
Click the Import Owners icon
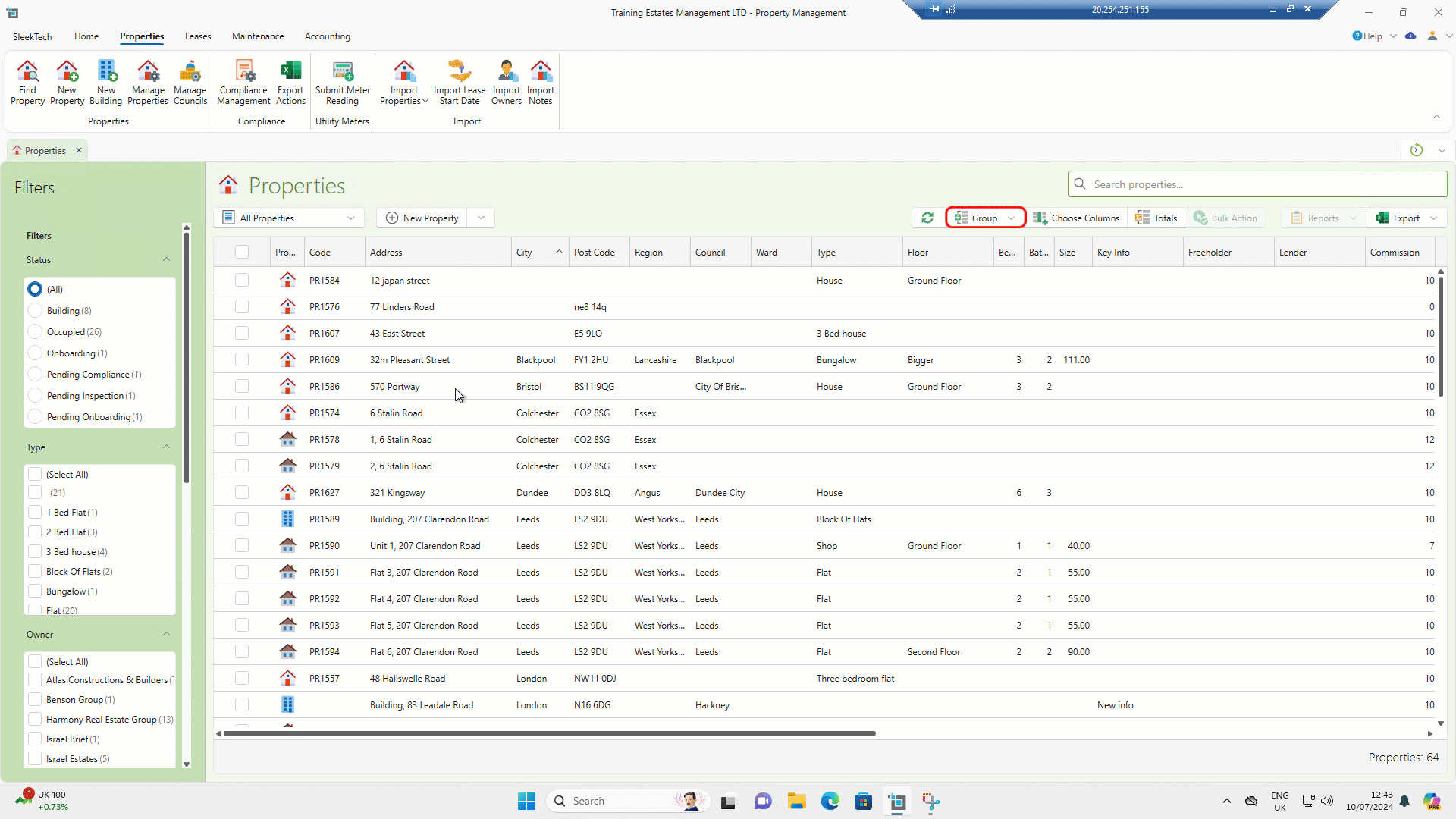pos(506,82)
